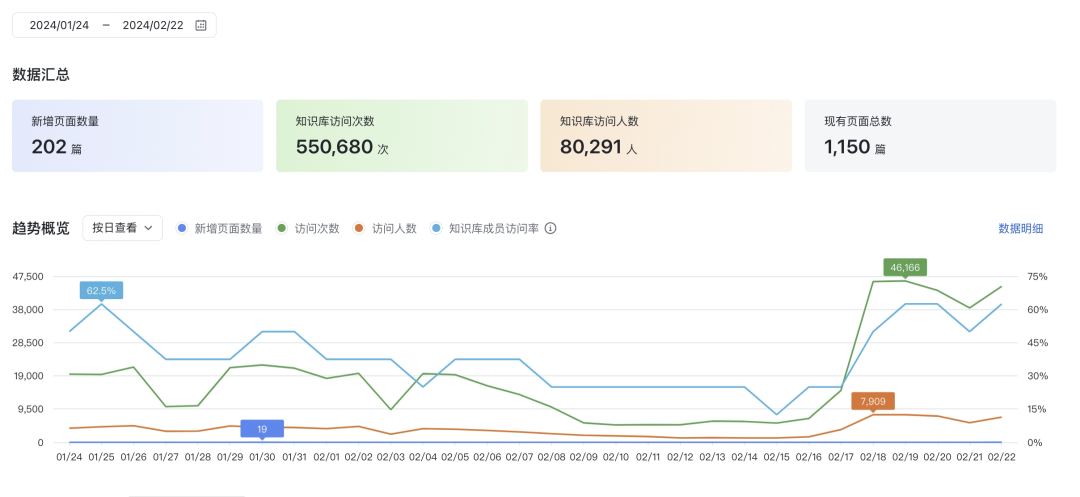
Task: Click the 02/18 x-axis label
Action: 872,456
